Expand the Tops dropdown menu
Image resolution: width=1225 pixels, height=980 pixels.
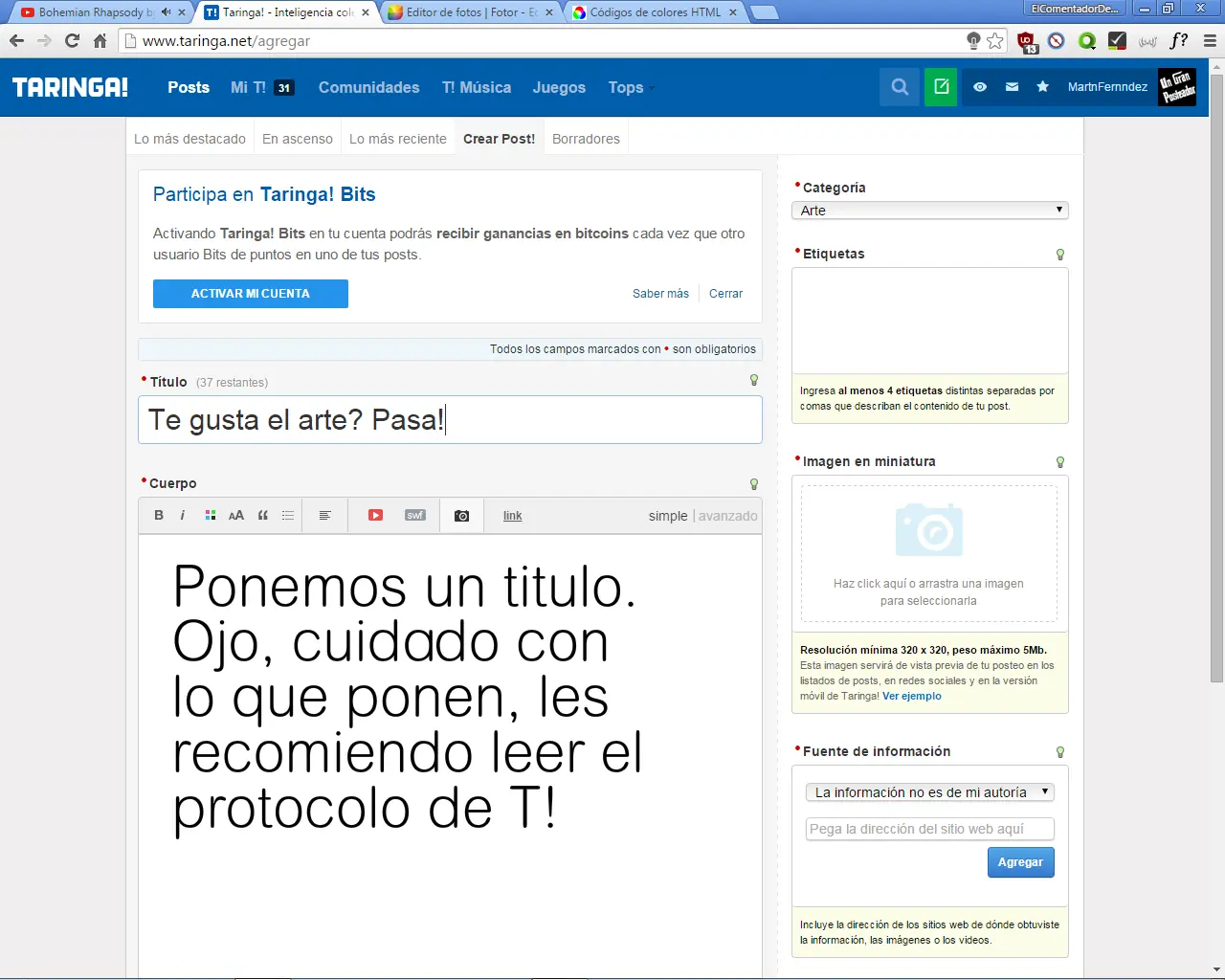(x=631, y=87)
